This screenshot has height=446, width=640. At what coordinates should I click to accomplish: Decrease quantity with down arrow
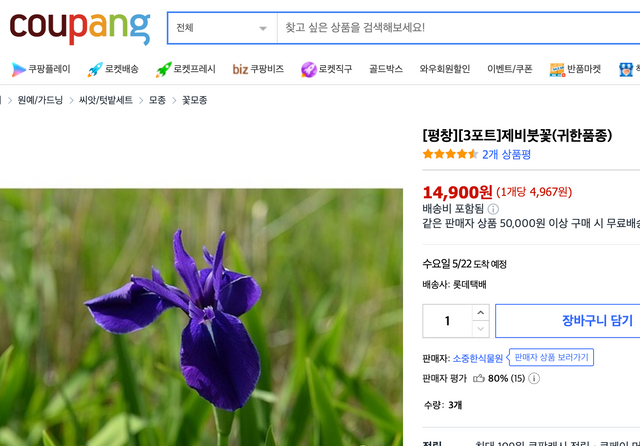pos(480,329)
